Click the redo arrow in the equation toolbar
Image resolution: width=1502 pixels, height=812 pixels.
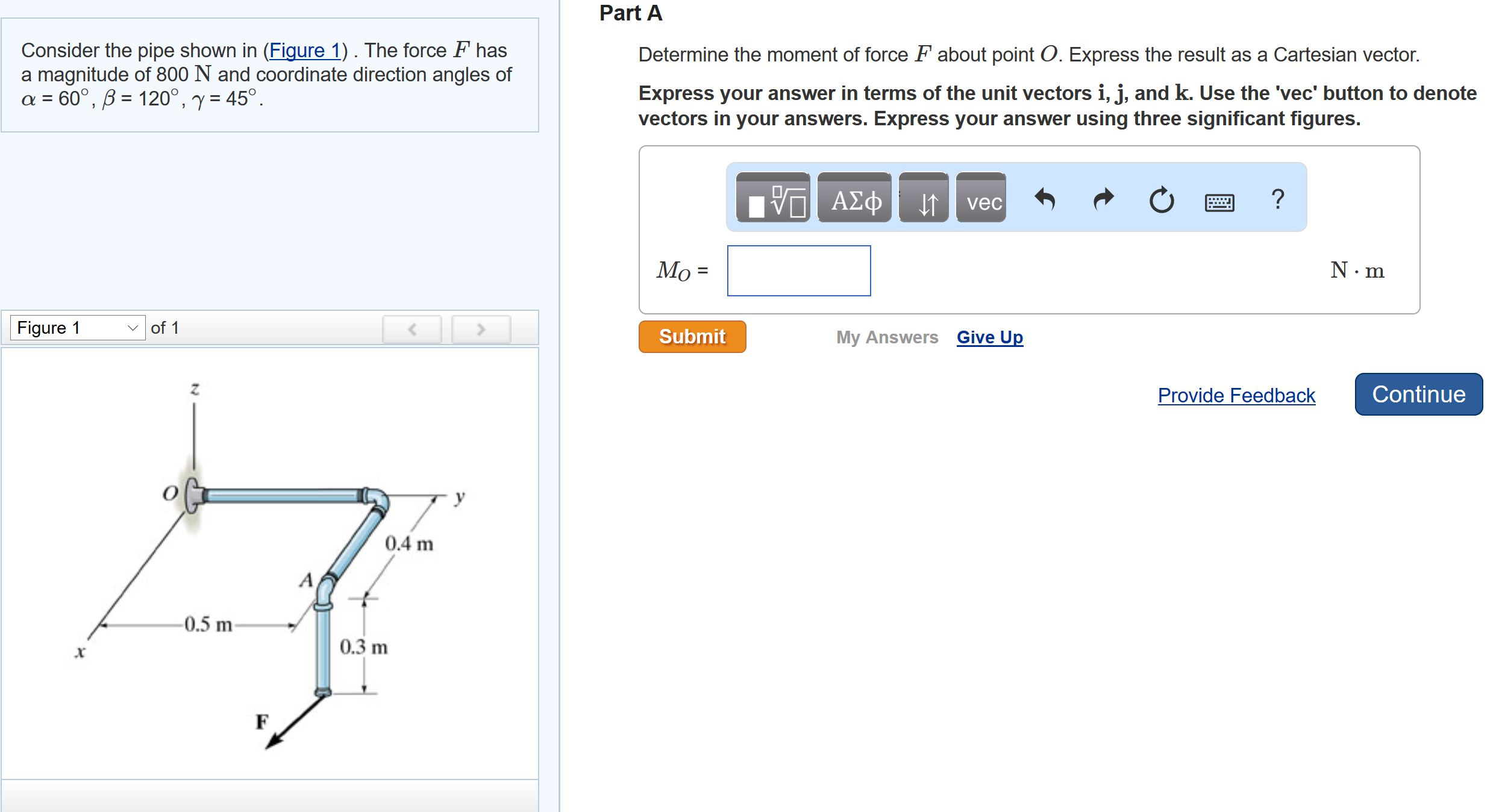pyautogui.click(x=1103, y=199)
